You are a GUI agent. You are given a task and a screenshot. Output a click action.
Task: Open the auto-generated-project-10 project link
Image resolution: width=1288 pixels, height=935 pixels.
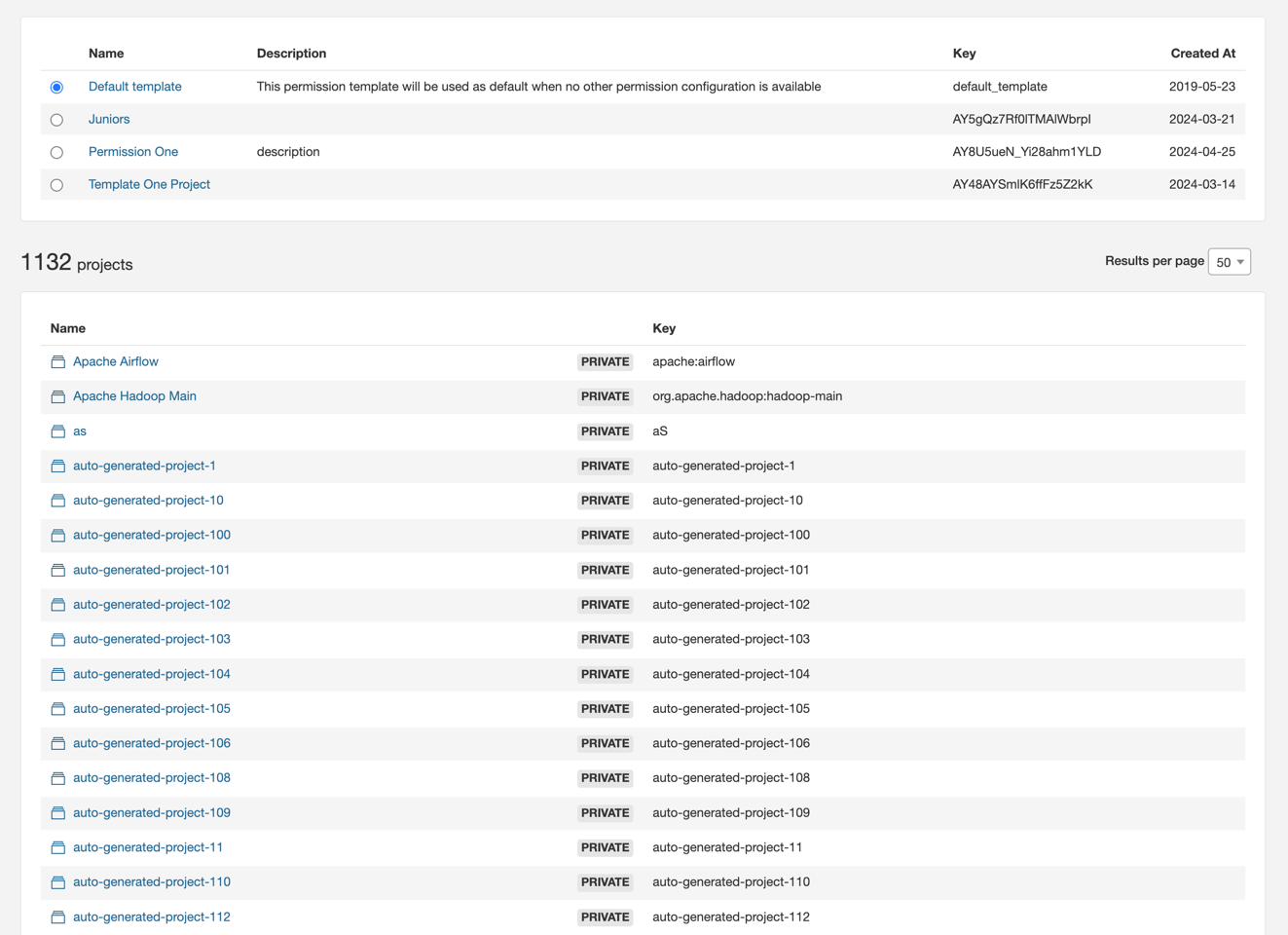(148, 501)
